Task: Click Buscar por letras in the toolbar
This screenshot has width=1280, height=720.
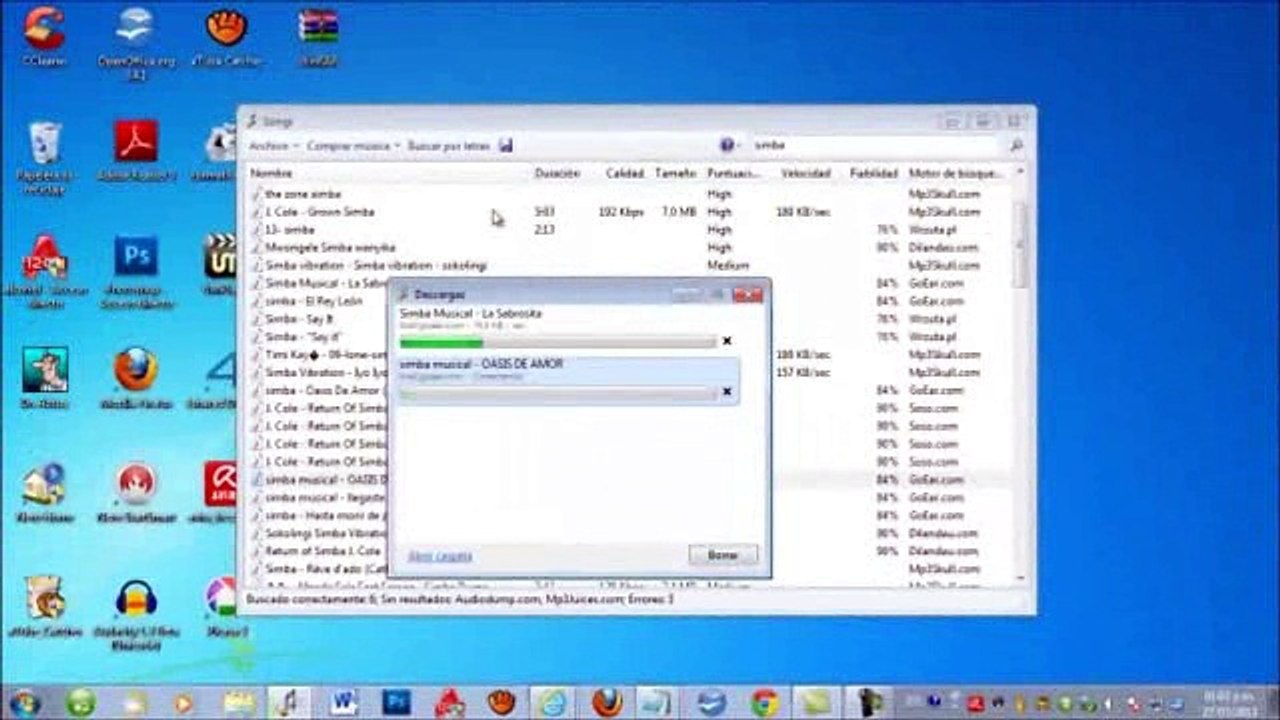Action: point(449,146)
